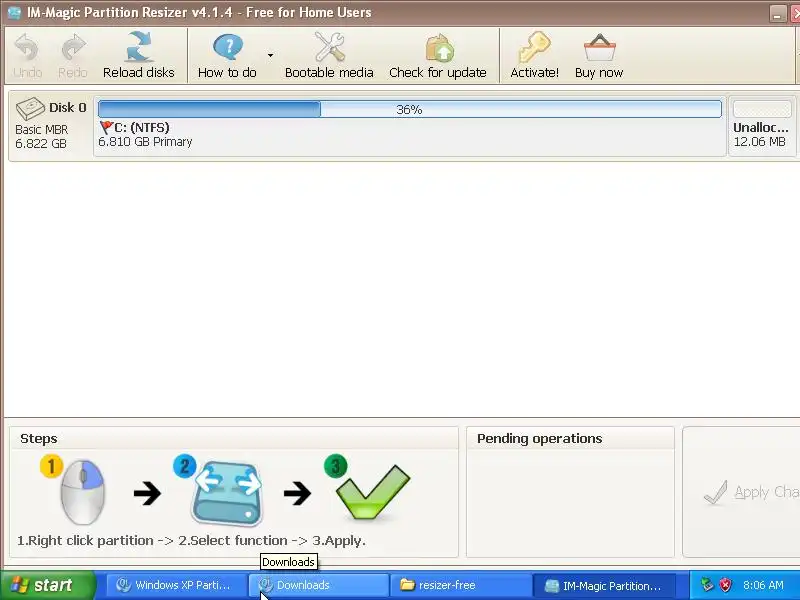Minimize the IM-Magic Partition Resizer window
Image resolution: width=800 pixels, height=600 pixels.
pos(778,13)
